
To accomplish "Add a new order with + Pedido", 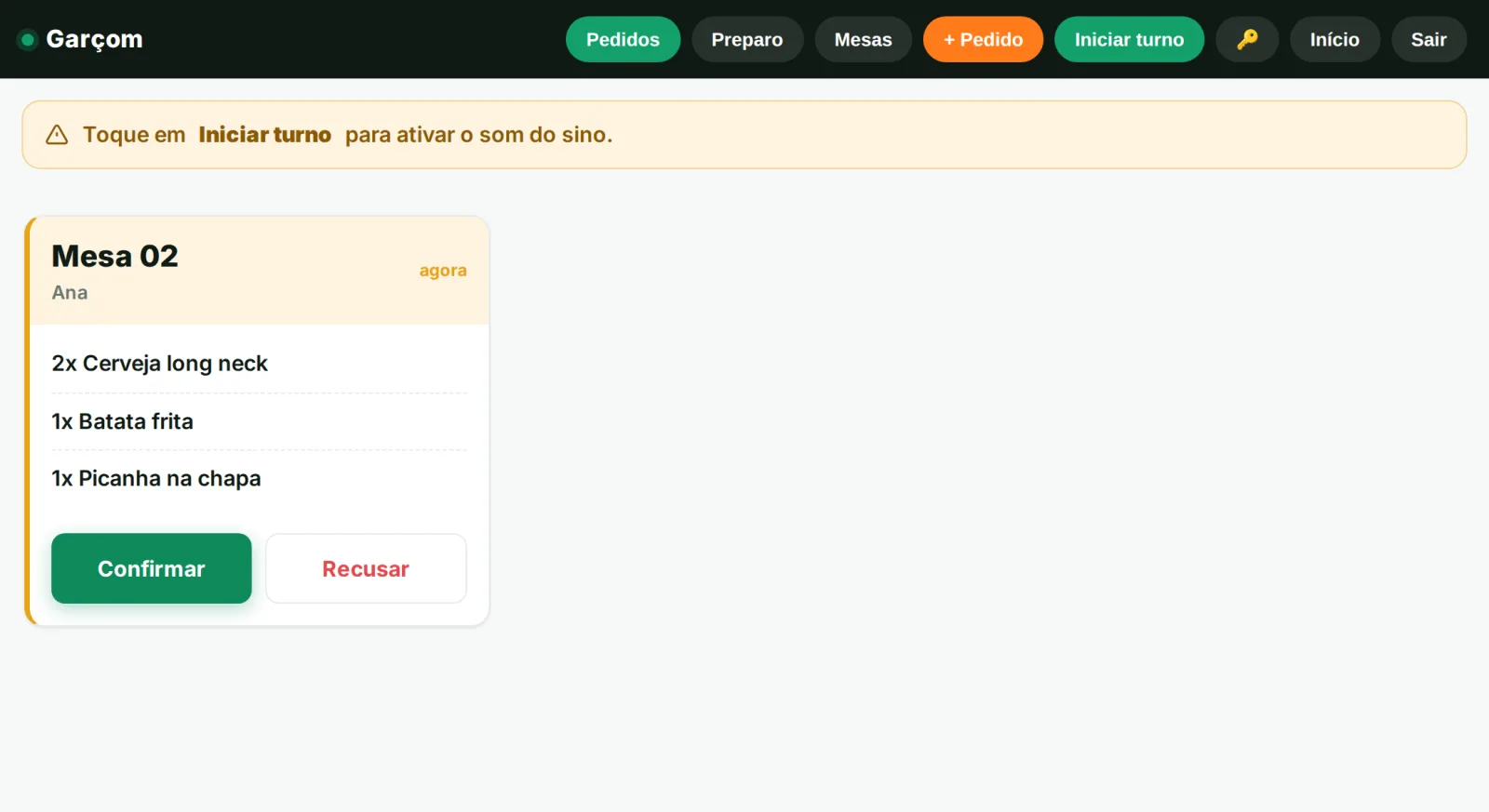I will pyautogui.click(x=983, y=39).
